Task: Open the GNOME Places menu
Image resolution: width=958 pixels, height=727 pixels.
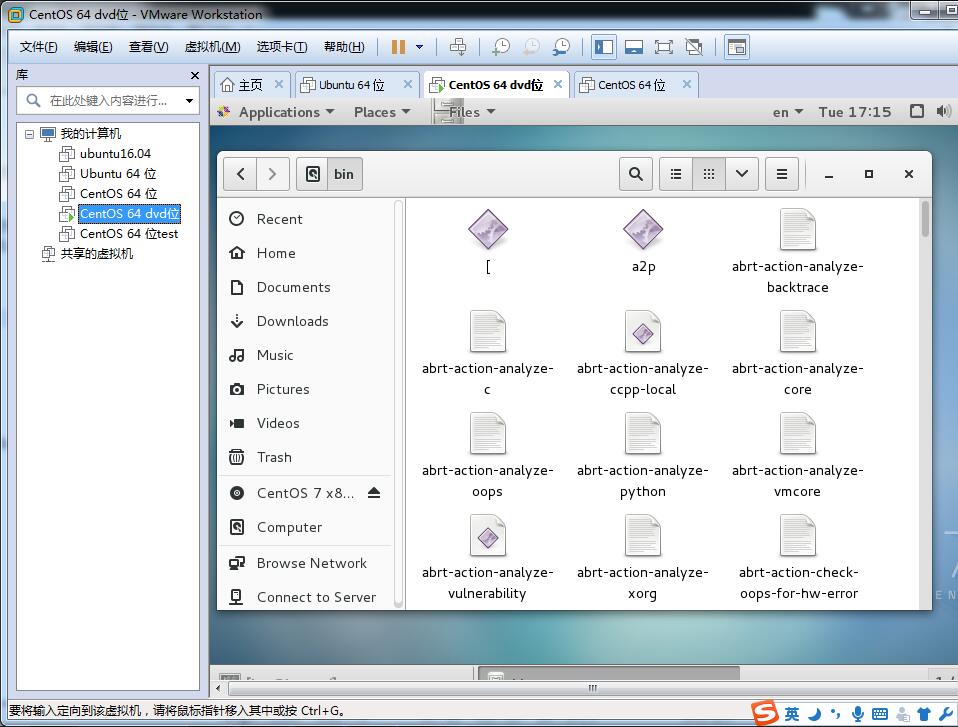Action: pos(381,112)
